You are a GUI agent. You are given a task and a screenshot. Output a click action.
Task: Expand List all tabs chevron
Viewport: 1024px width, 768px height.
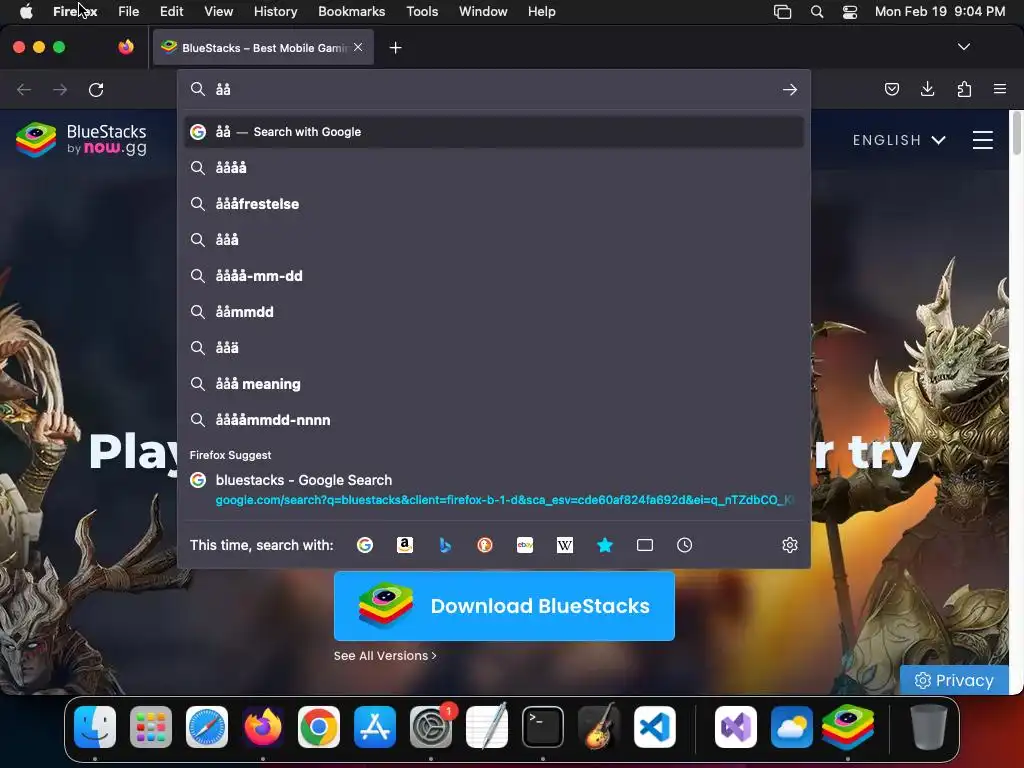click(964, 47)
